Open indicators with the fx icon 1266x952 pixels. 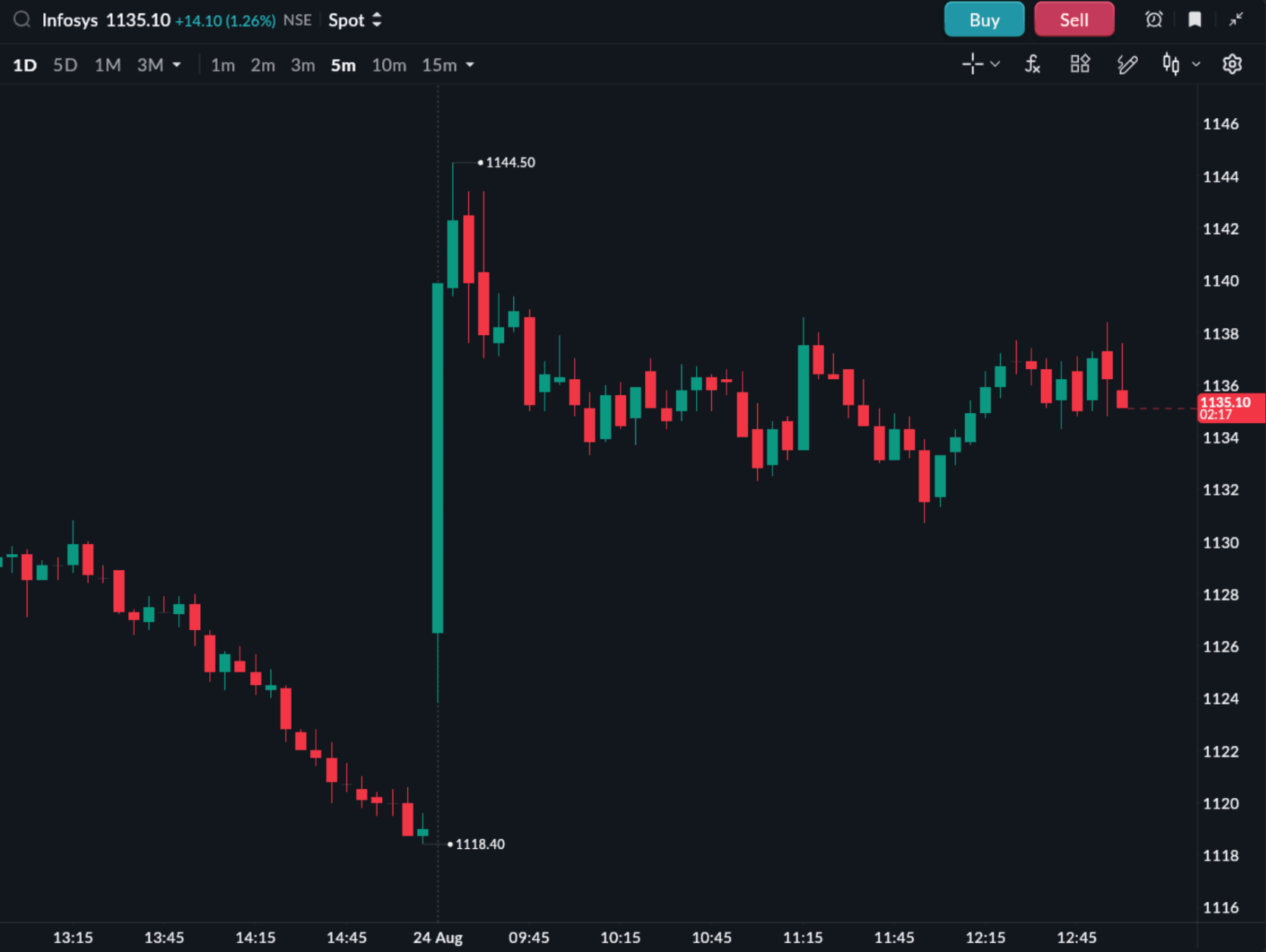click(x=1033, y=64)
